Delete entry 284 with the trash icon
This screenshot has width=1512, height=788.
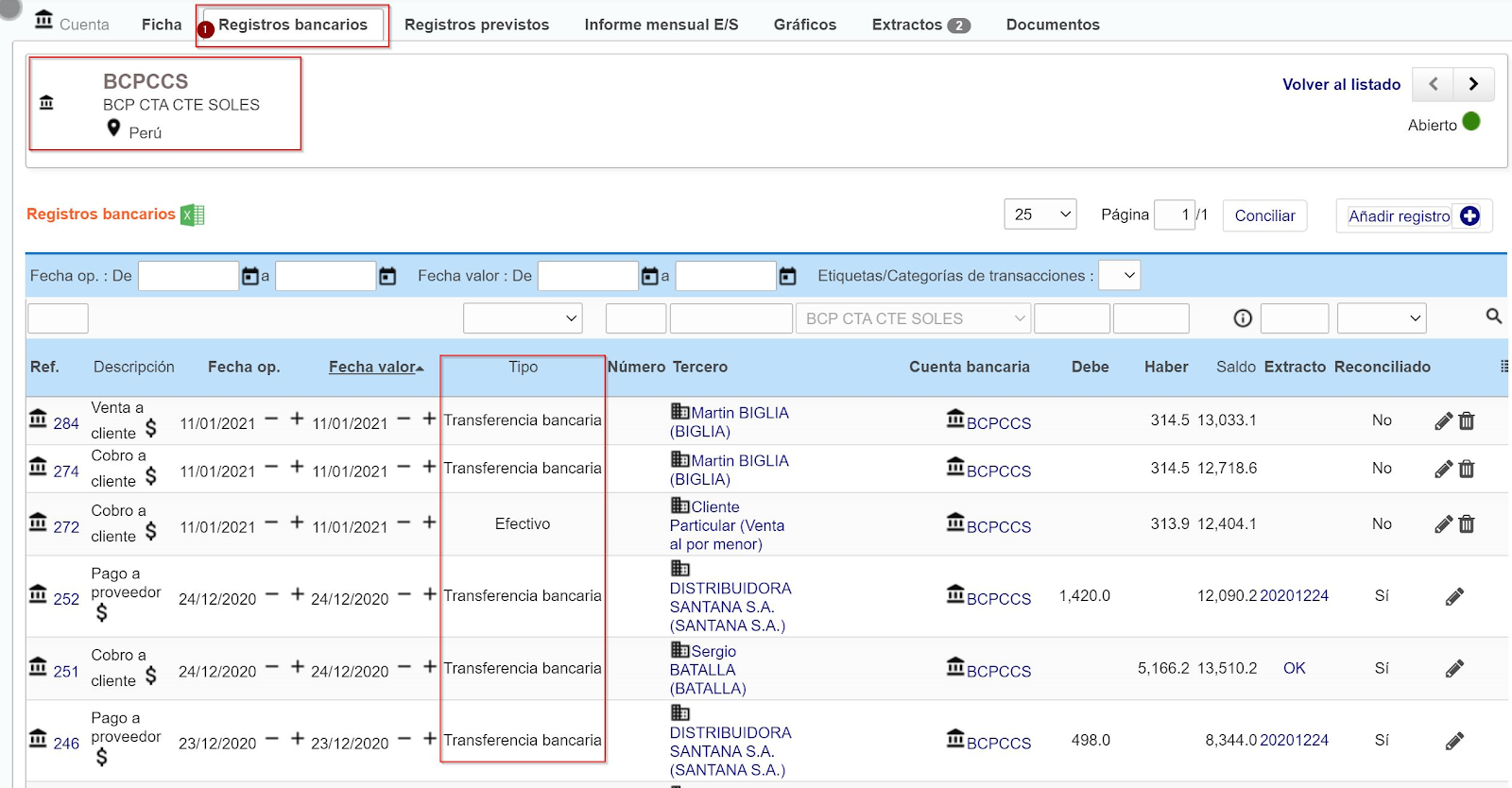pos(1467,421)
